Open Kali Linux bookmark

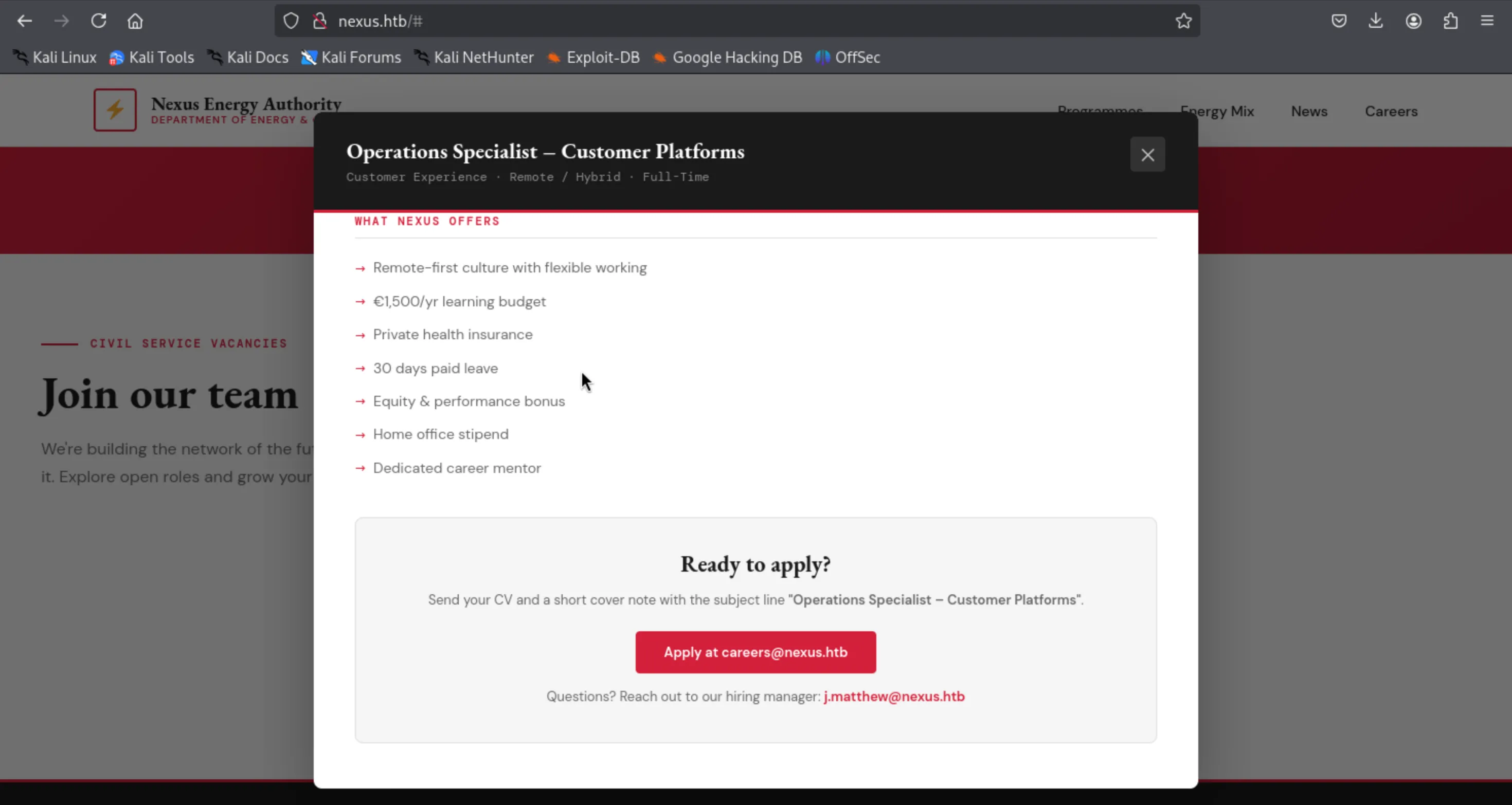(x=55, y=57)
